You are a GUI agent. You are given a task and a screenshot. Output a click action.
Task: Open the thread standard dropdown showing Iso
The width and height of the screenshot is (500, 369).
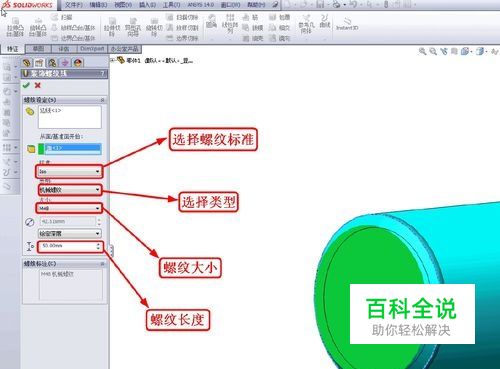point(69,171)
